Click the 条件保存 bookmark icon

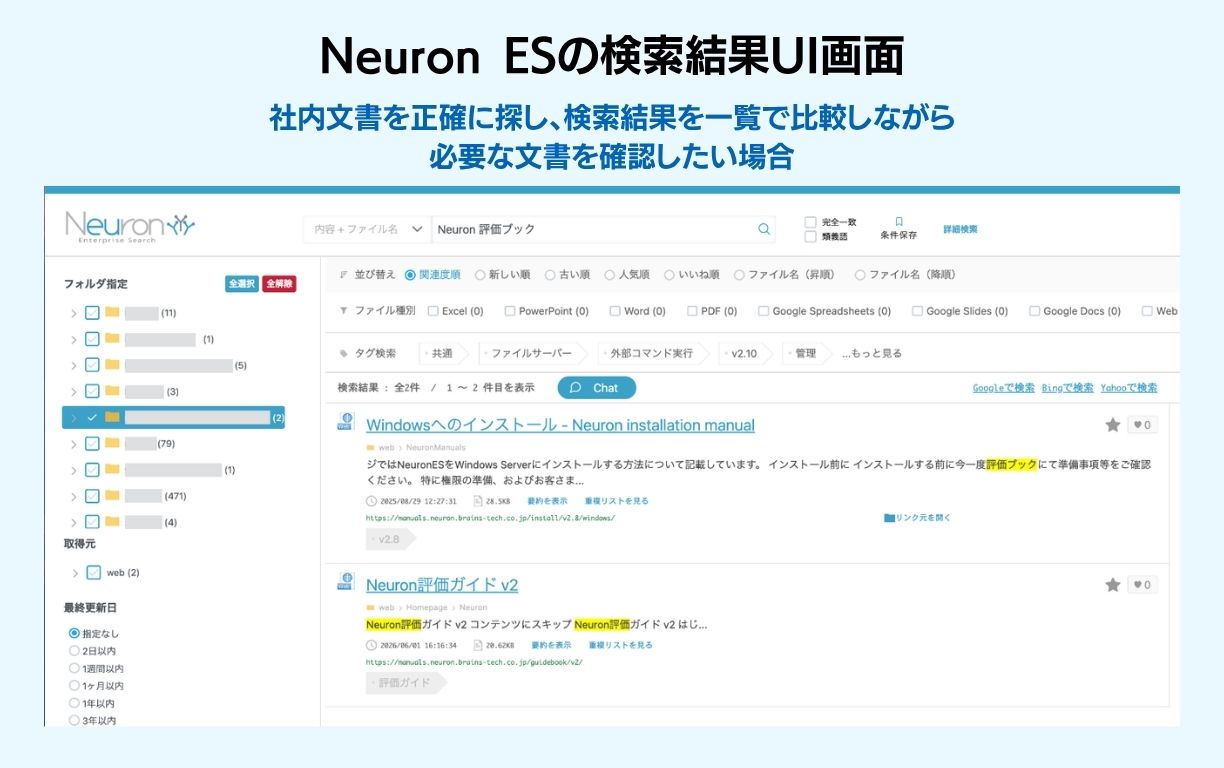pos(898,221)
